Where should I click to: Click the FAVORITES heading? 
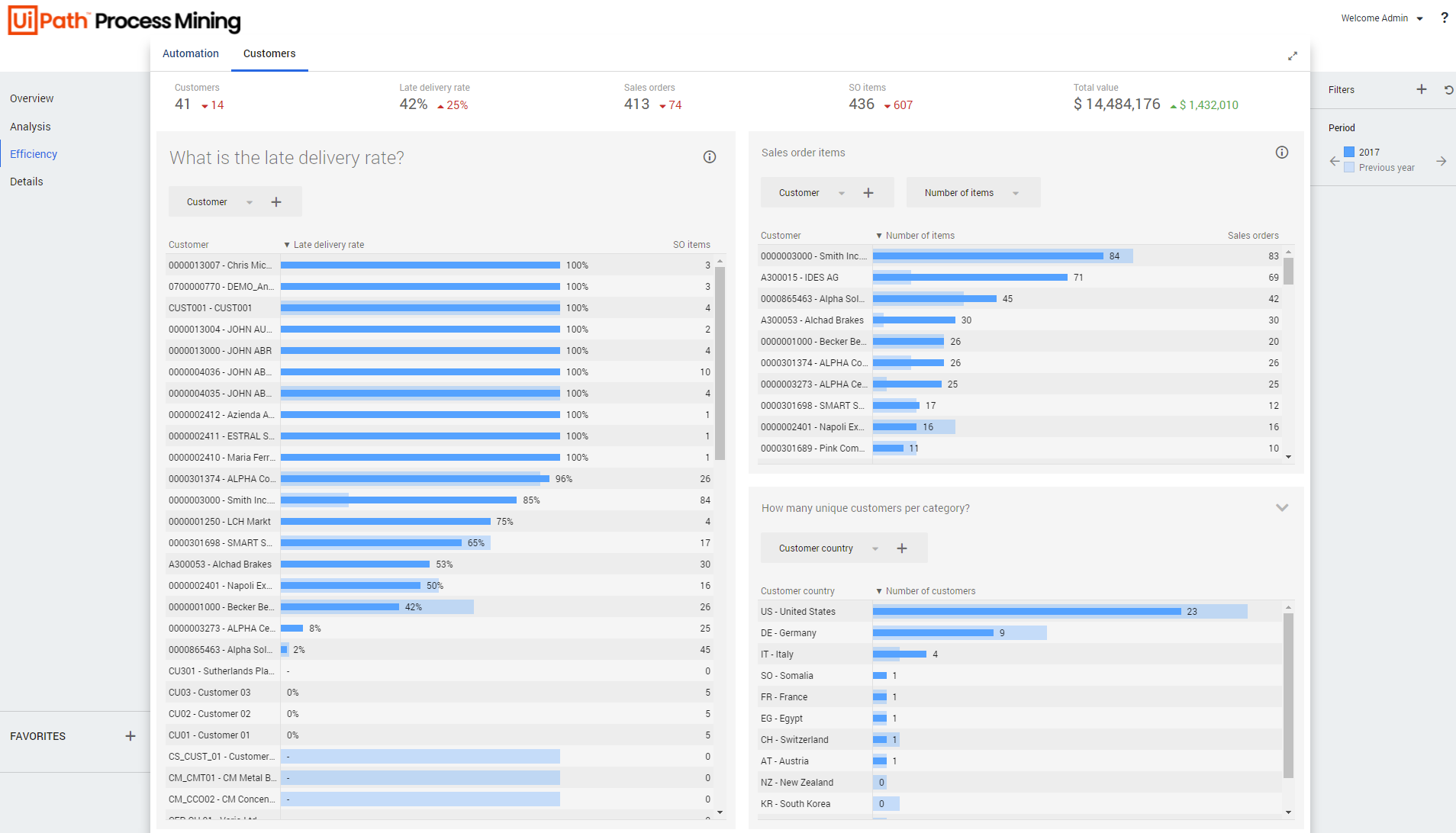pos(37,736)
